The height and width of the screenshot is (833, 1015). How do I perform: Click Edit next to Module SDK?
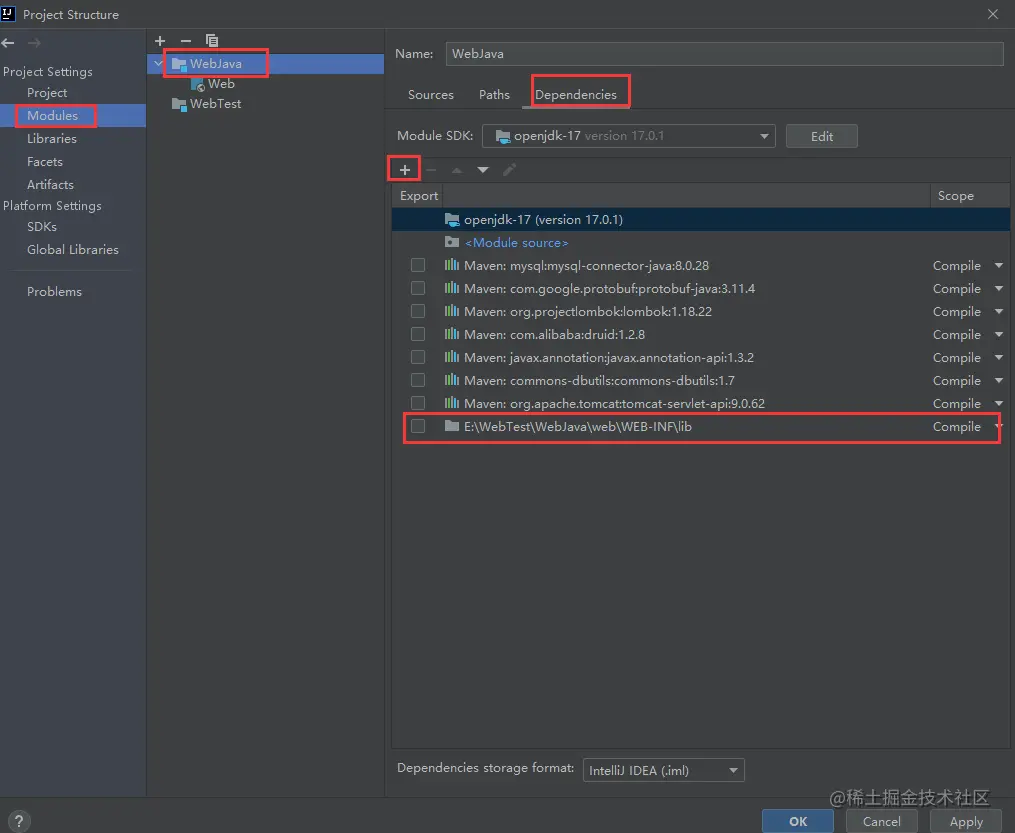click(821, 137)
